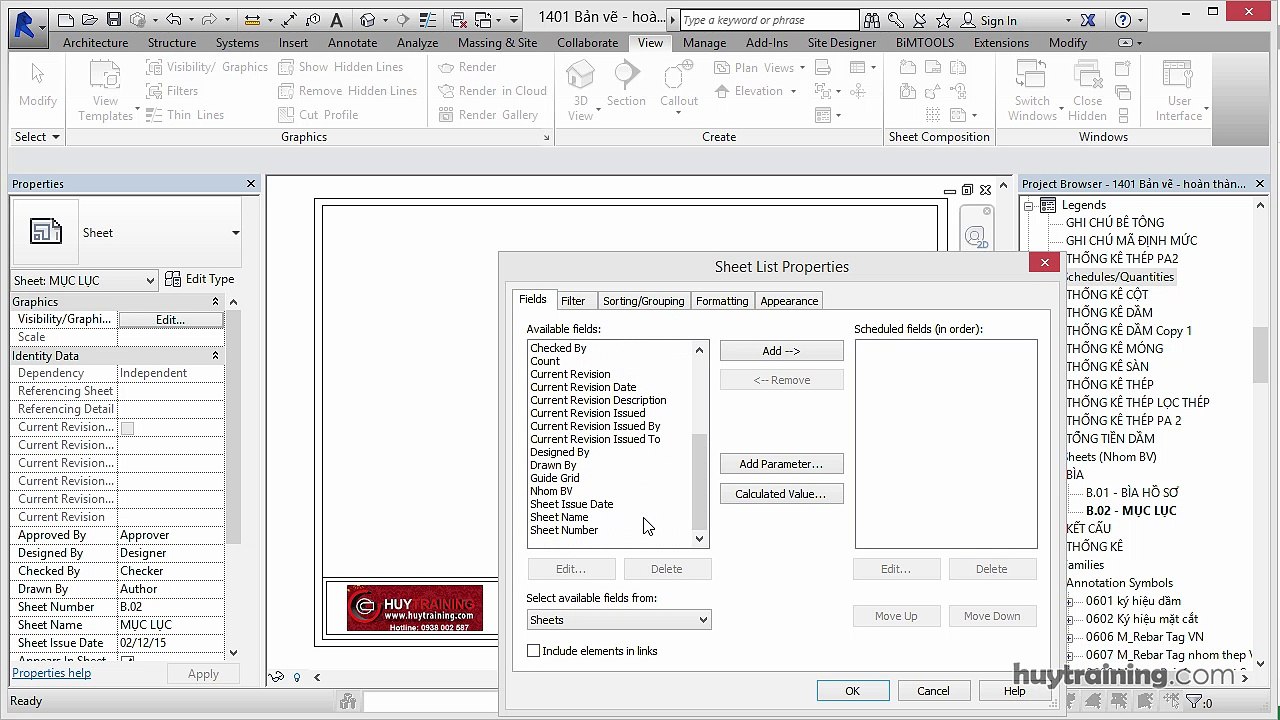Expand the '0601 ký hiệu dầm' tree node
Image resolution: width=1280 pixels, height=720 pixels.
[1069, 601]
